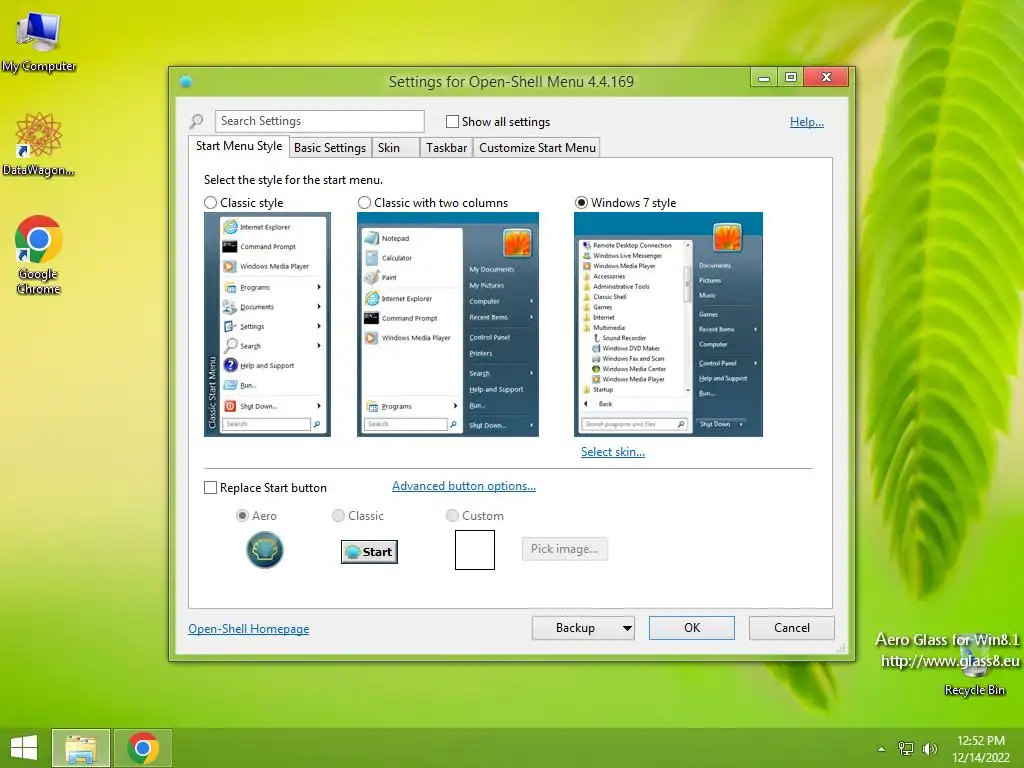The height and width of the screenshot is (768, 1024).
Task: Enable Replace Start button checkbox
Action: (x=210, y=488)
